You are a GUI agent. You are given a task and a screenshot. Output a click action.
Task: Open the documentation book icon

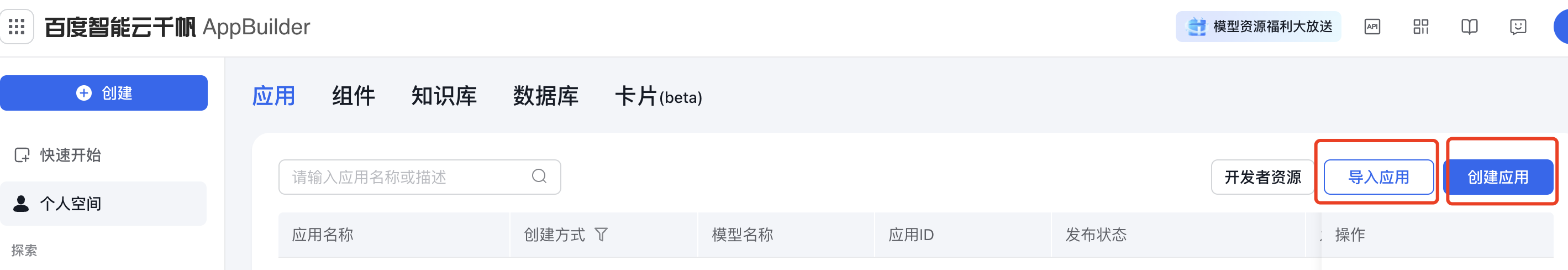tap(1470, 27)
